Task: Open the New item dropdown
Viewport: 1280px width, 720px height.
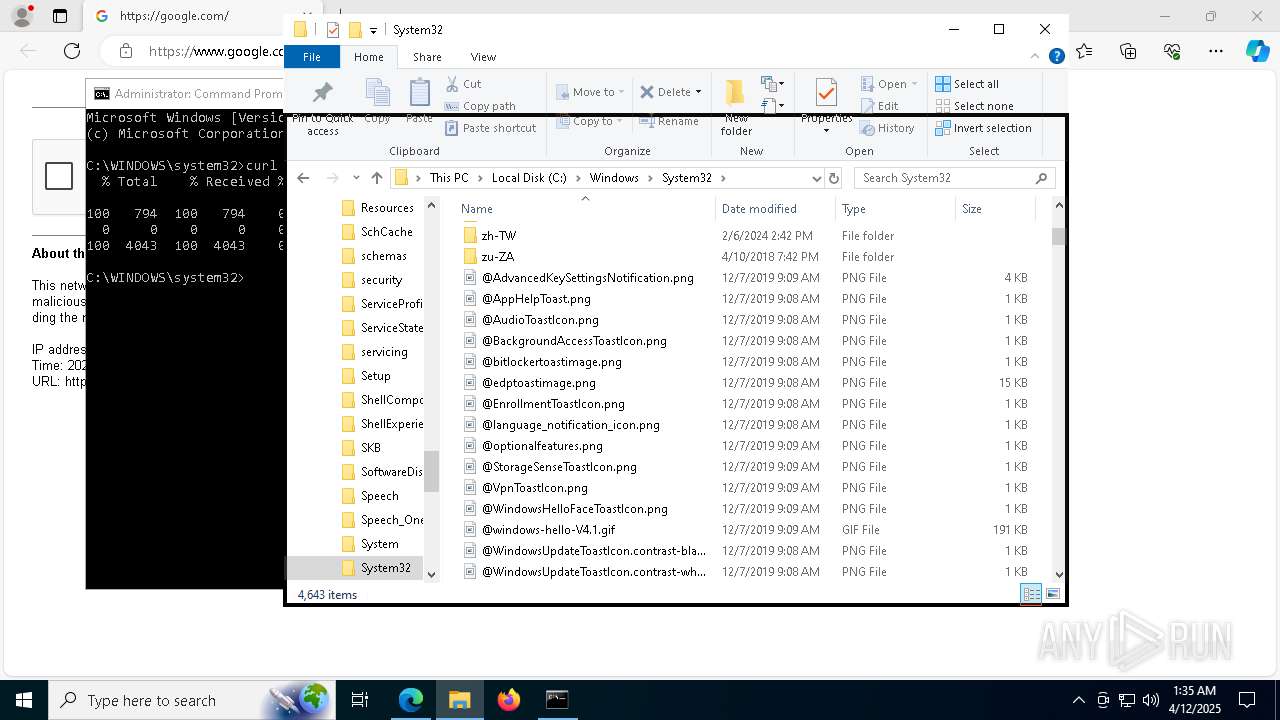Action: coord(772,84)
